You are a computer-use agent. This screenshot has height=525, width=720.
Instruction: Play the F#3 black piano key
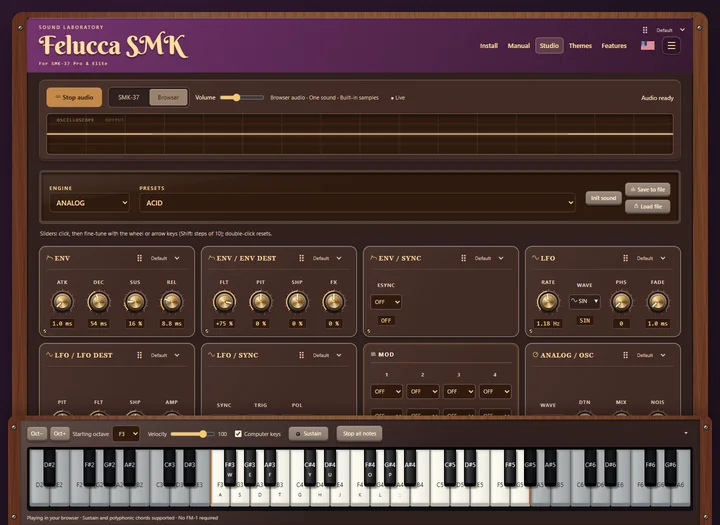coord(230,467)
